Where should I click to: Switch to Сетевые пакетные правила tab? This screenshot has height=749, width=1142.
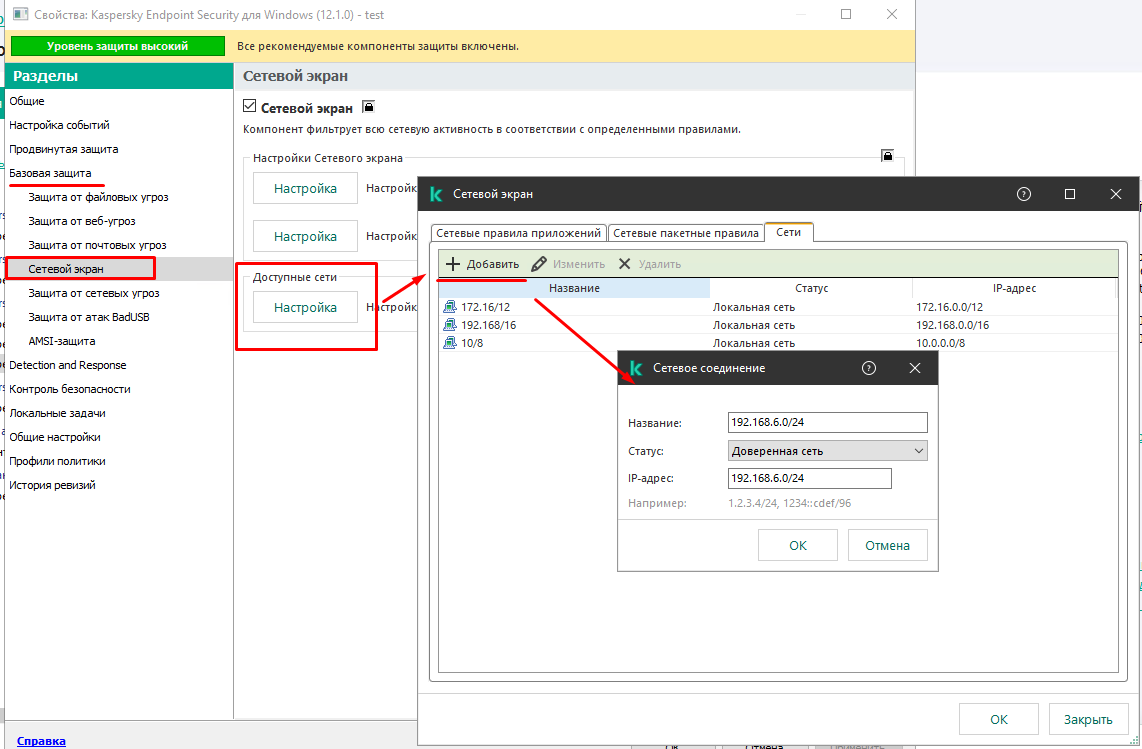click(685, 233)
